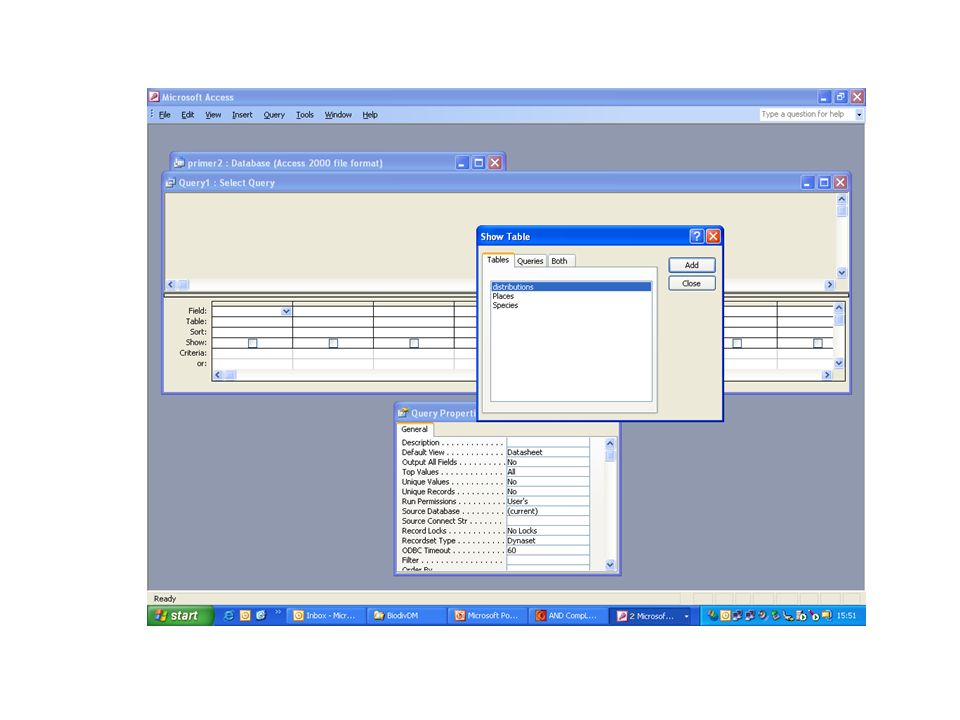Image resolution: width=960 pixels, height=720 pixels.
Task: Tick Show checkbox in the second grid column
Action: [333, 343]
